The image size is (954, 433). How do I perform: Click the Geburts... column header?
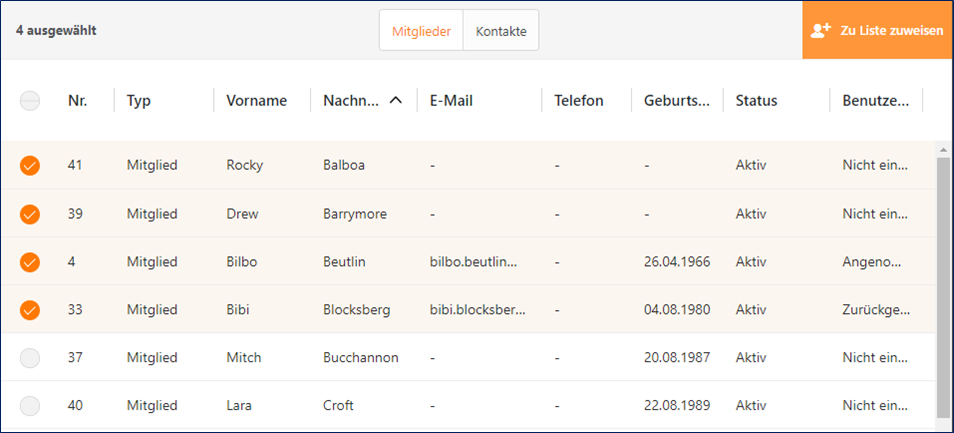(x=677, y=100)
